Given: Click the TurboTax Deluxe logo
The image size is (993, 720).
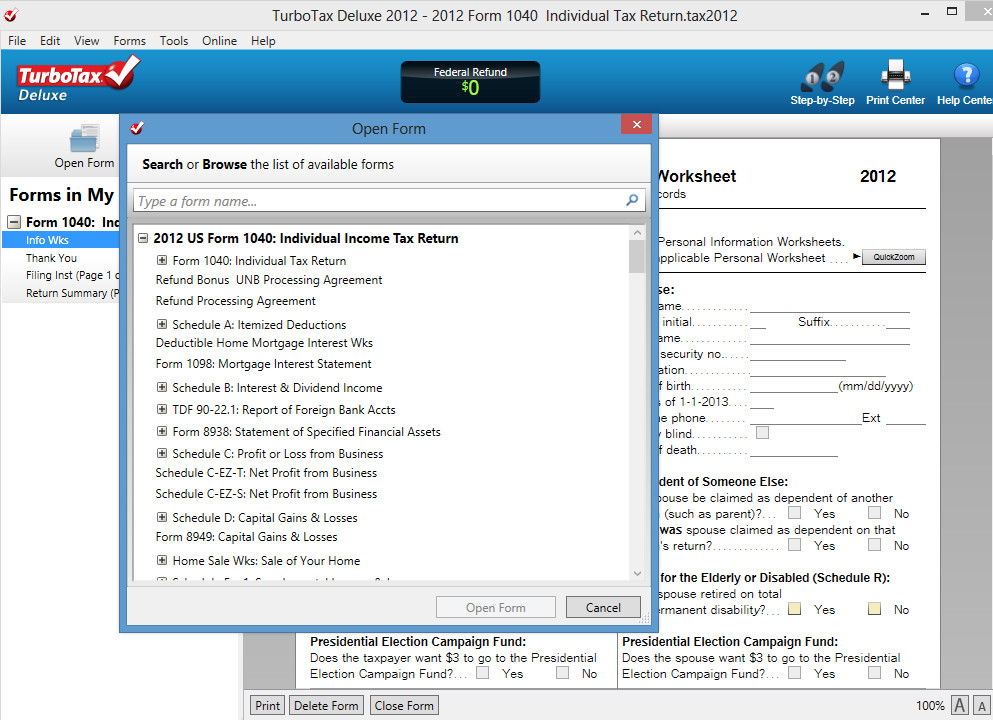Looking at the screenshot, I should click(77, 80).
